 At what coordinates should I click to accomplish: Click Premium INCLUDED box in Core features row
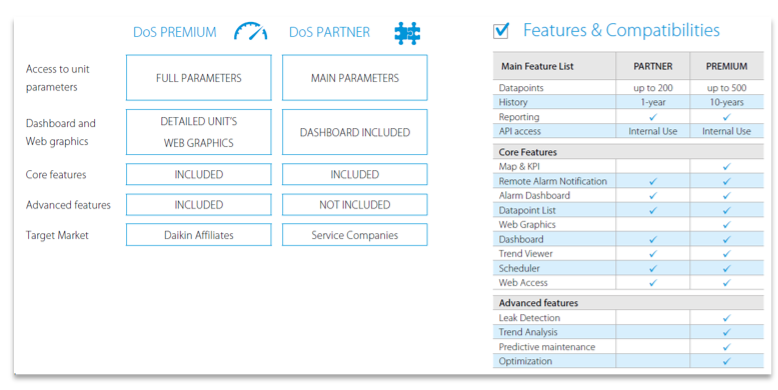198,175
